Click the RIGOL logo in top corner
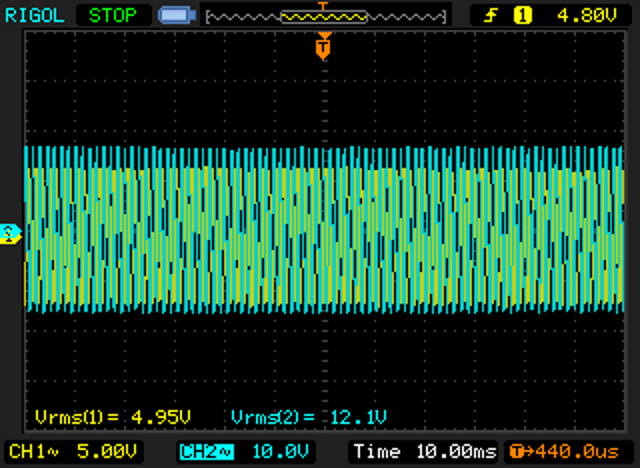 coord(34,15)
